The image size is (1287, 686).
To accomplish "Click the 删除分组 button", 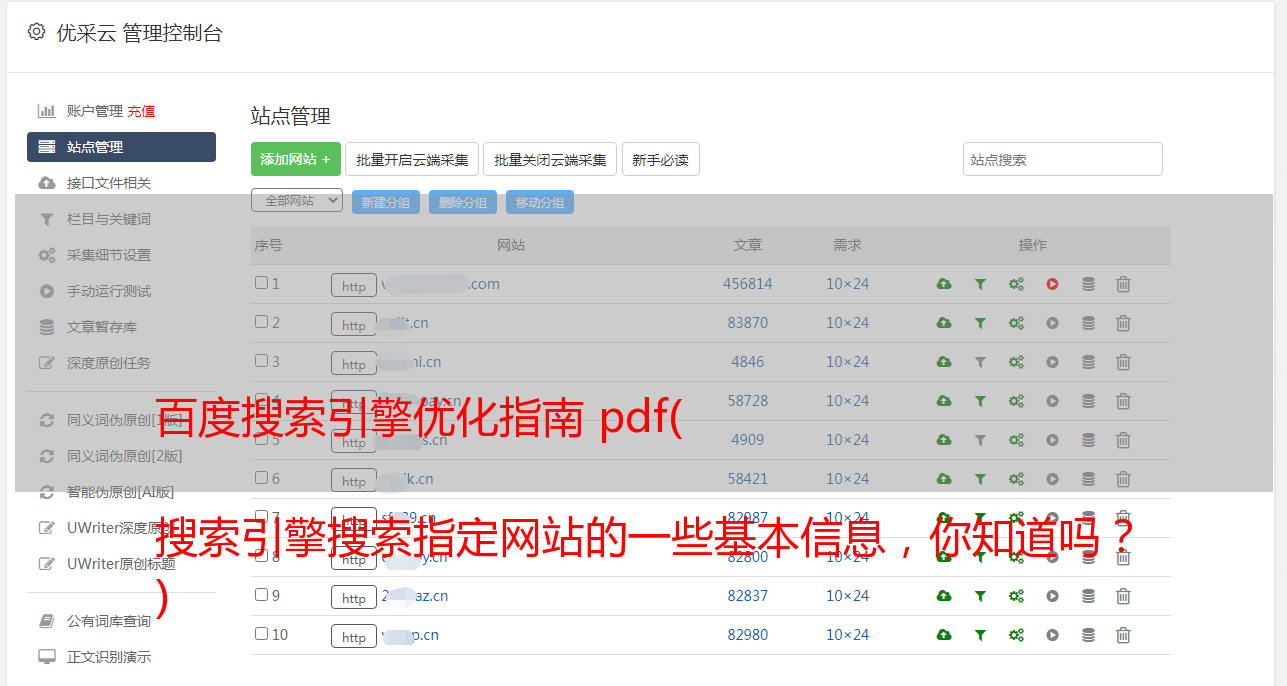I will point(463,202).
